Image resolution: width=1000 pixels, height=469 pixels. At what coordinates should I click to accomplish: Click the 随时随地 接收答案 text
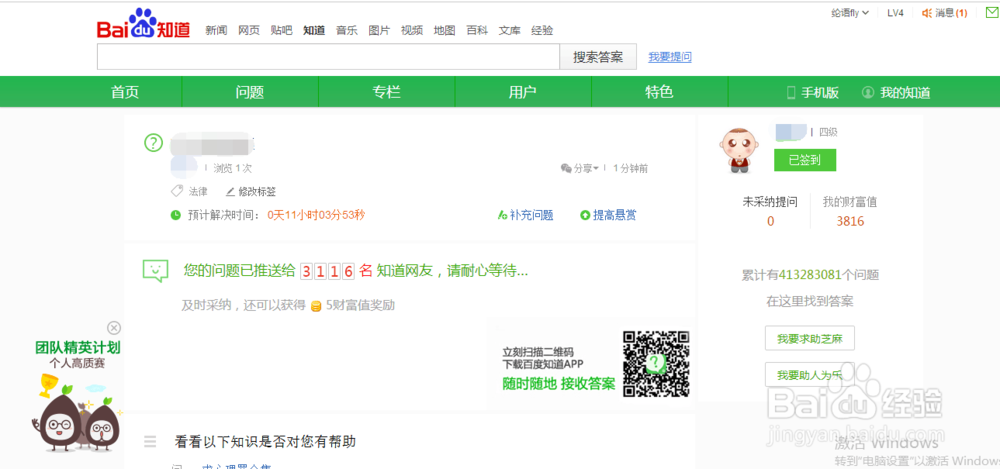pos(559,384)
